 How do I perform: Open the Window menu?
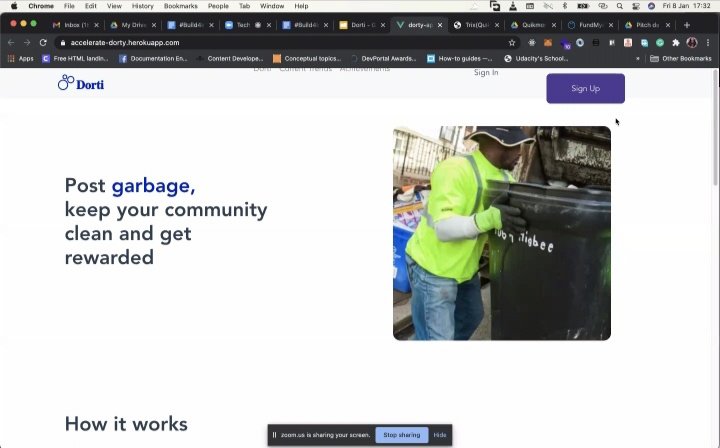pyautogui.click(x=272, y=6)
